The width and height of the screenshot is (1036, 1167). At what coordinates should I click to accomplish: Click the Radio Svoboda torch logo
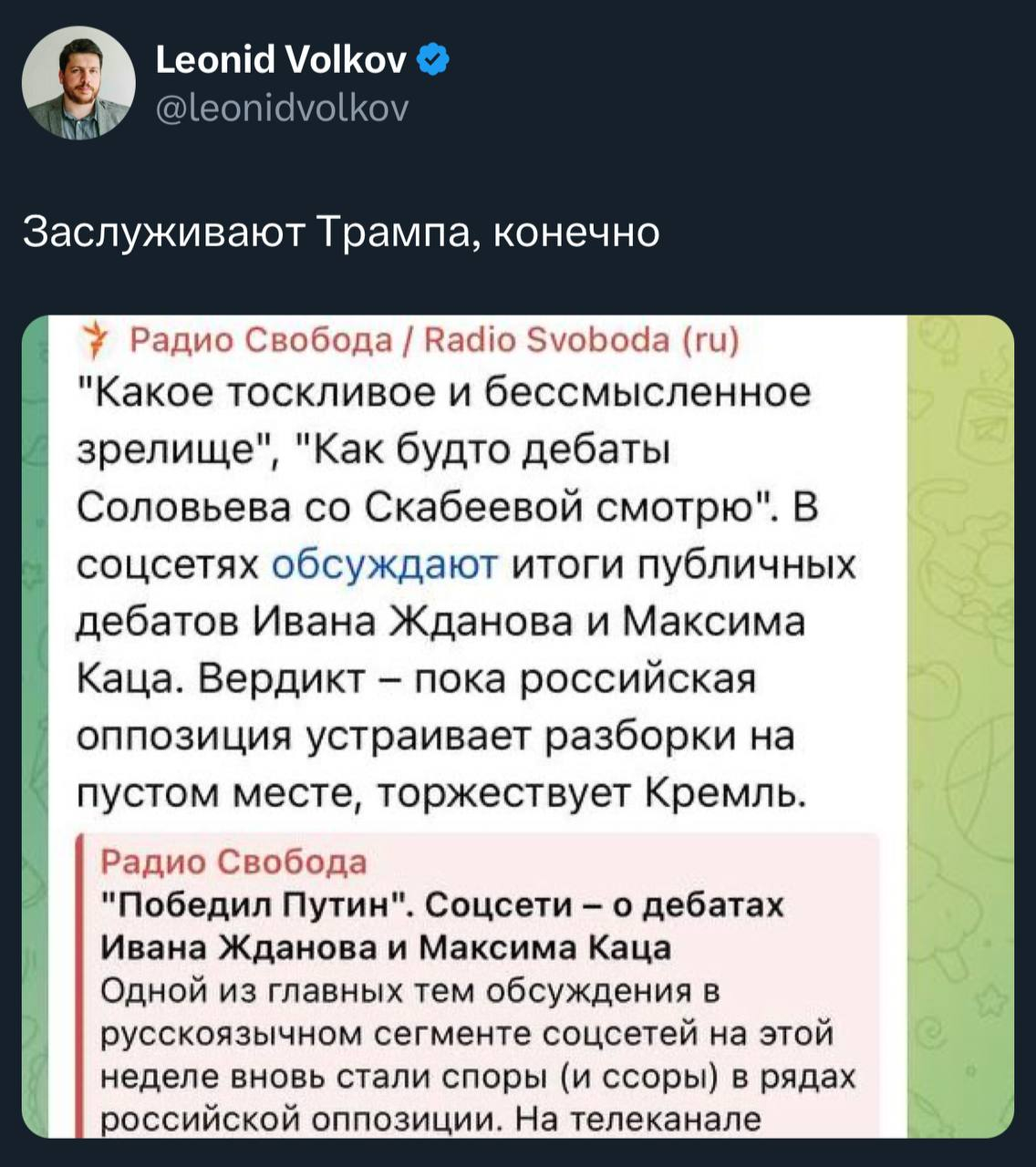[x=94, y=343]
